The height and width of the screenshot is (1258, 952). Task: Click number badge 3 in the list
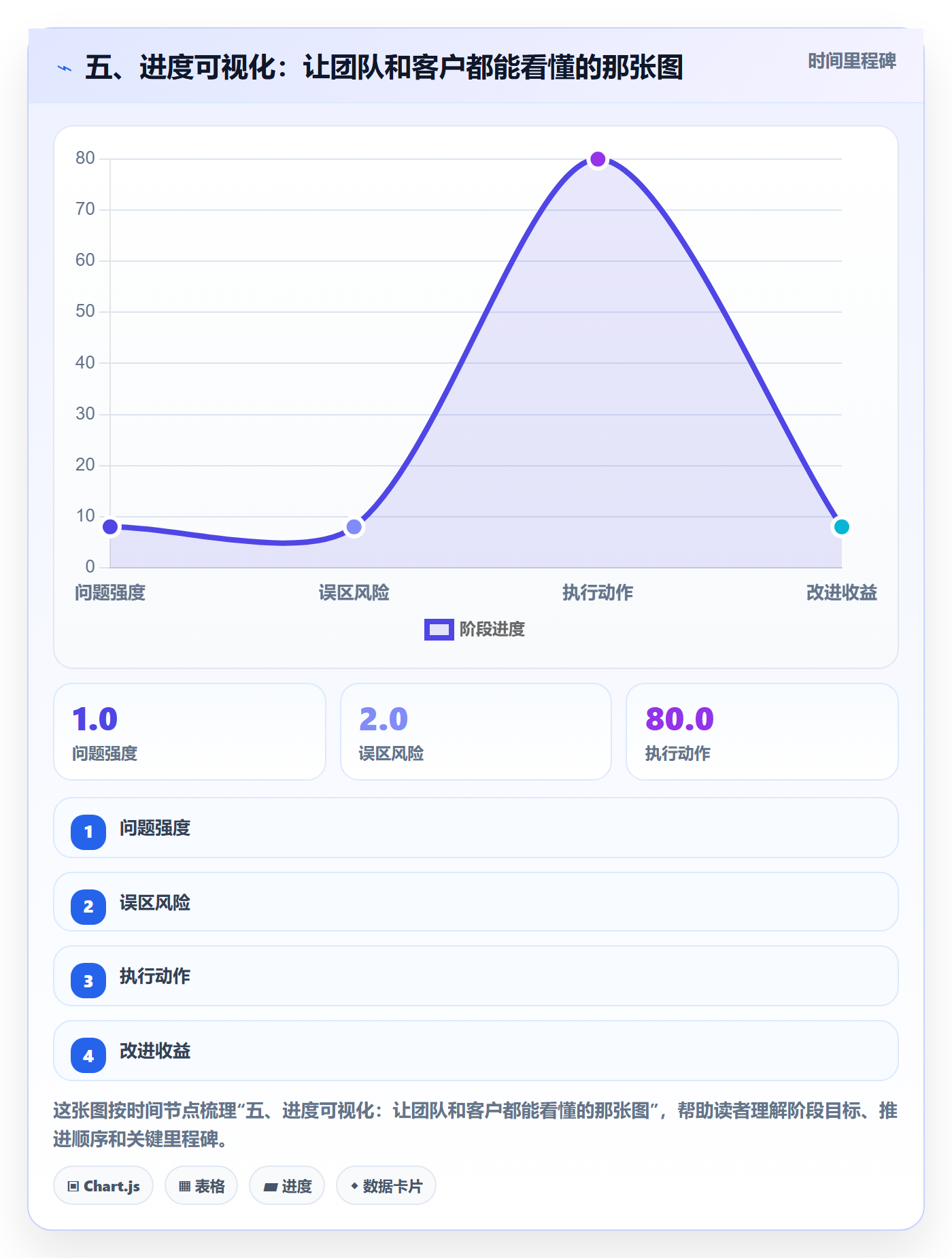(x=88, y=981)
